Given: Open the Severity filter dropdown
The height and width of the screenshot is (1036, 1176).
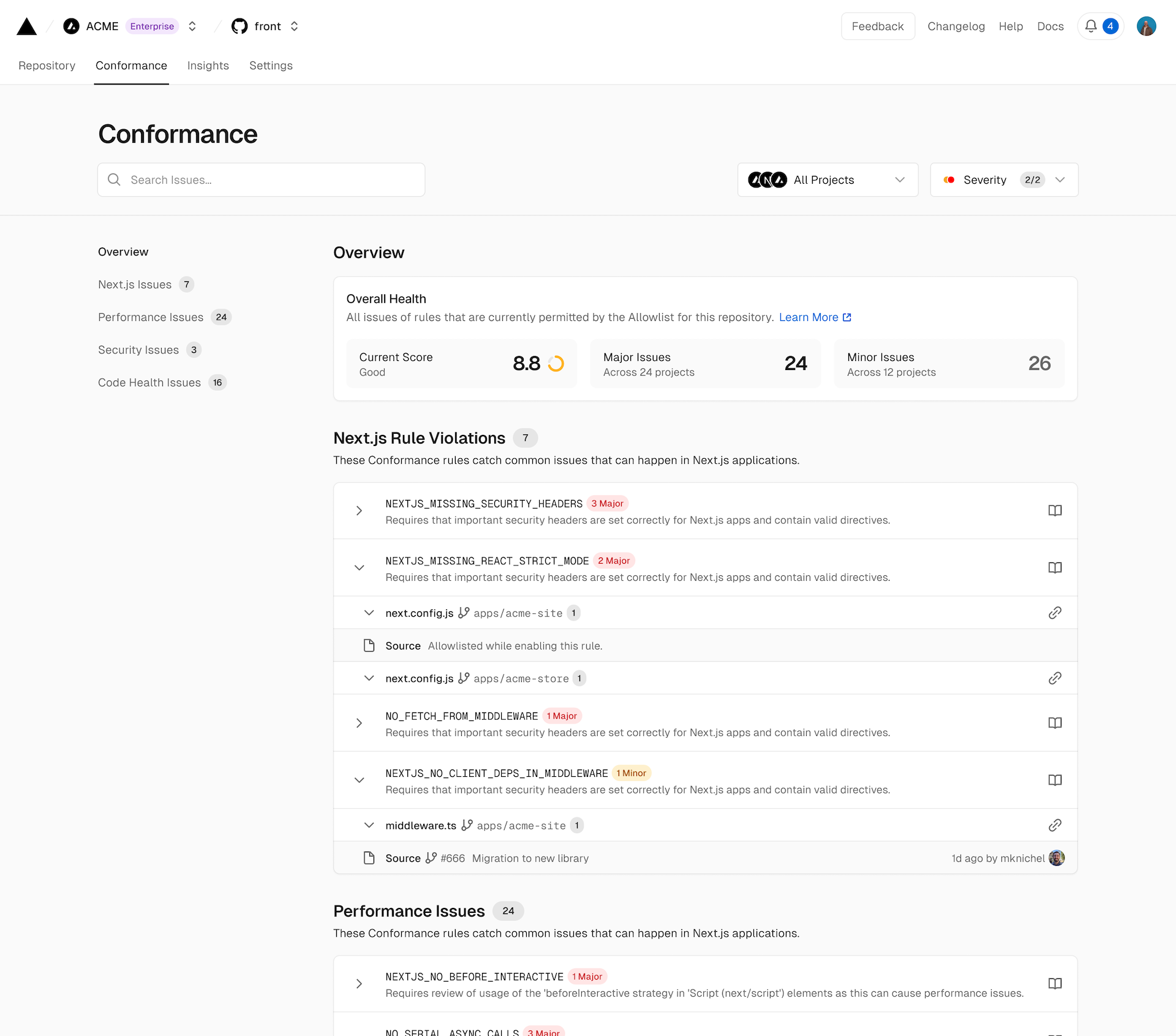Looking at the screenshot, I should (x=1004, y=180).
